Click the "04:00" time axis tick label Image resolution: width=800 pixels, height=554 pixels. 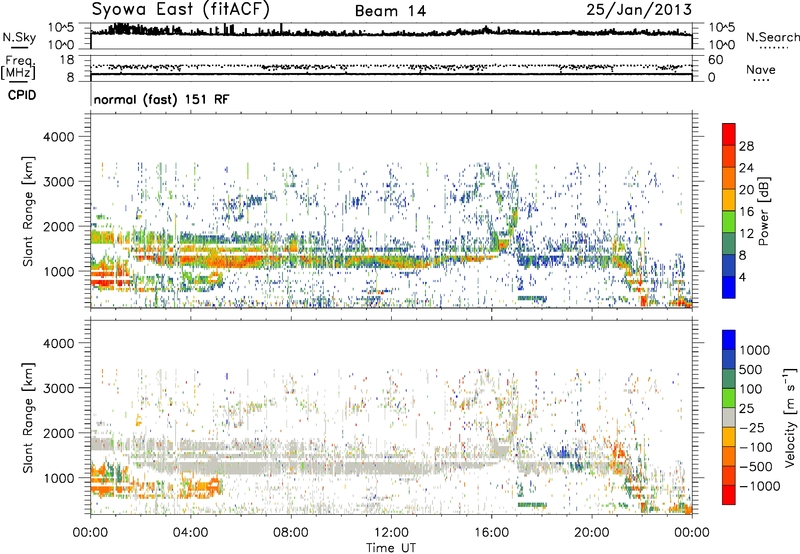pos(190,533)
